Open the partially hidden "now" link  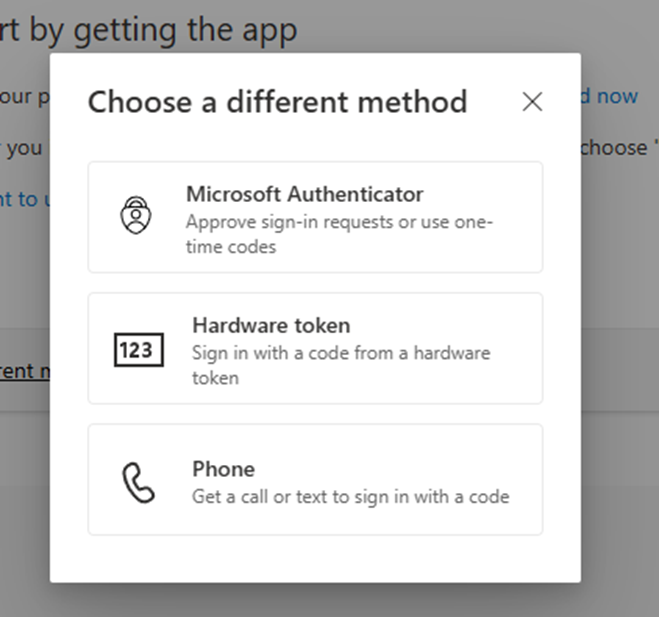click(616, 96)
